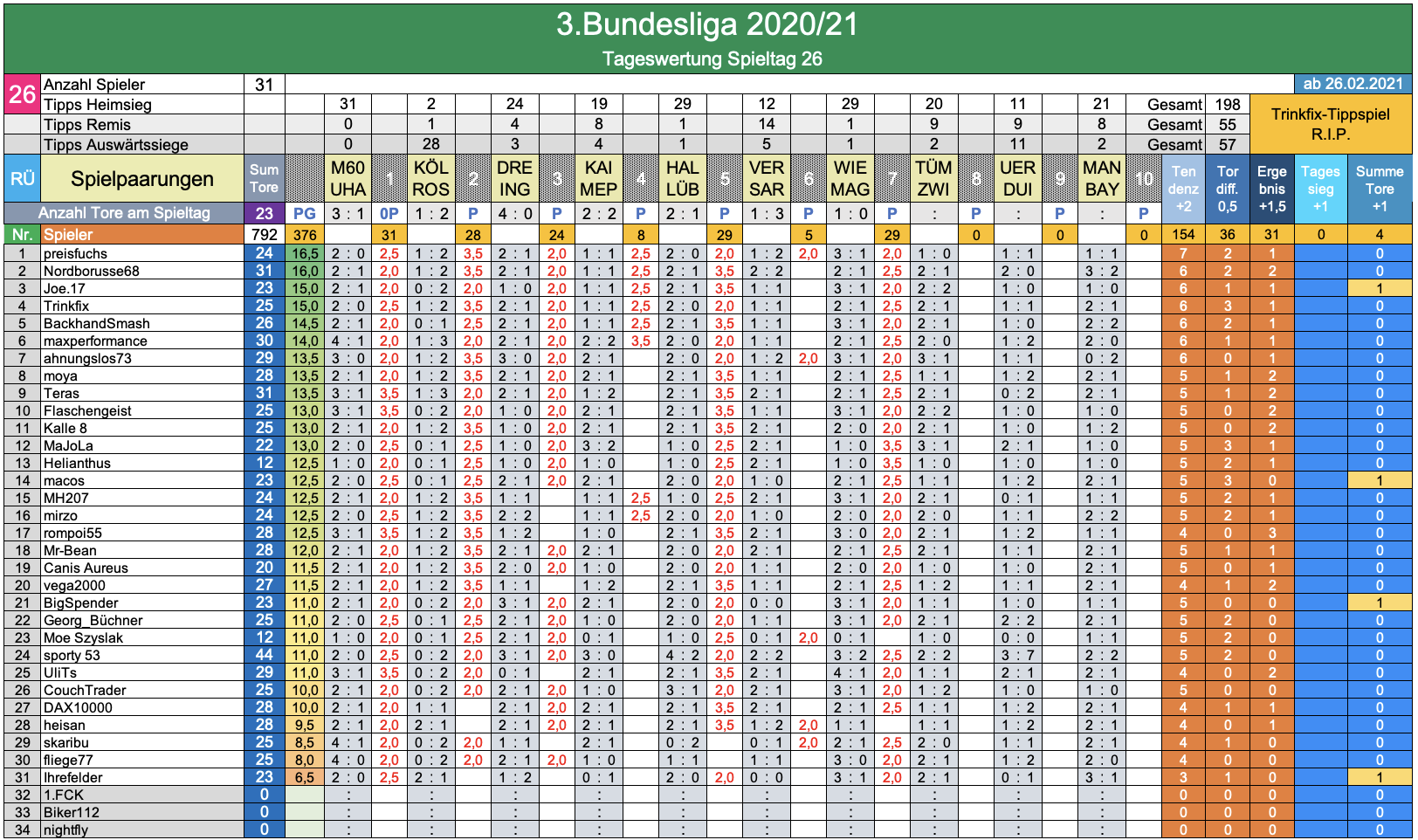Screen dimensions: 1418x840
Task: Select player name 'skaribu'
Action: pos(65,743)
